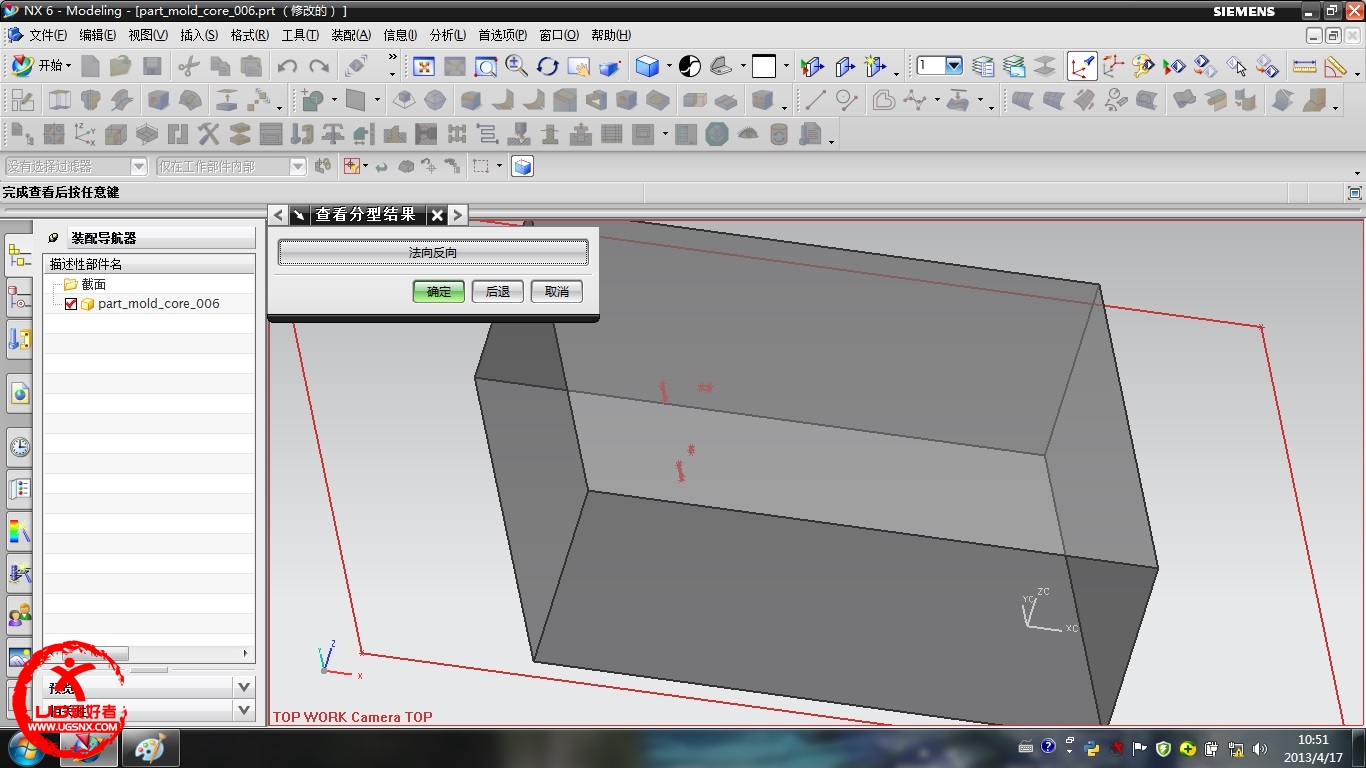Click the Save diskette icon

coord(152,67)
